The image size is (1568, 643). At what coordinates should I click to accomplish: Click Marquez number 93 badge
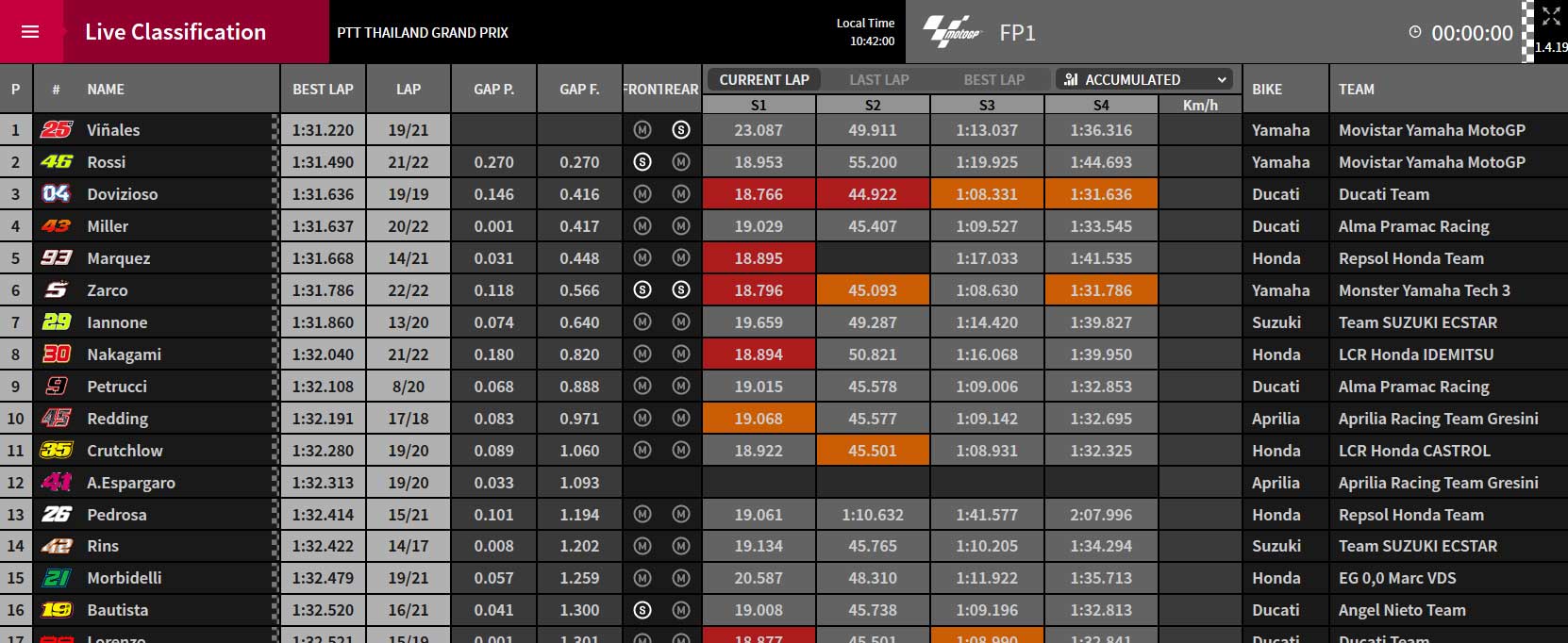coord(57,258)
